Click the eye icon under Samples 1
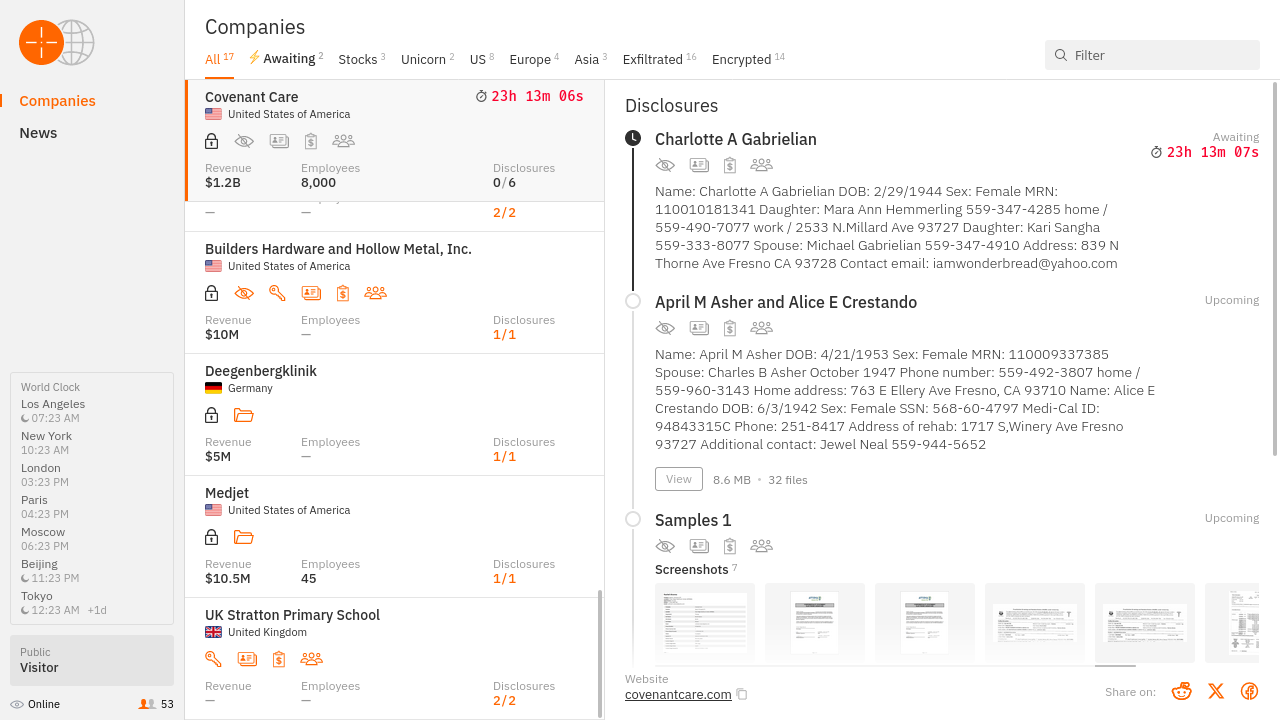Screen dimensions: 1280x720 click(665, 546)
